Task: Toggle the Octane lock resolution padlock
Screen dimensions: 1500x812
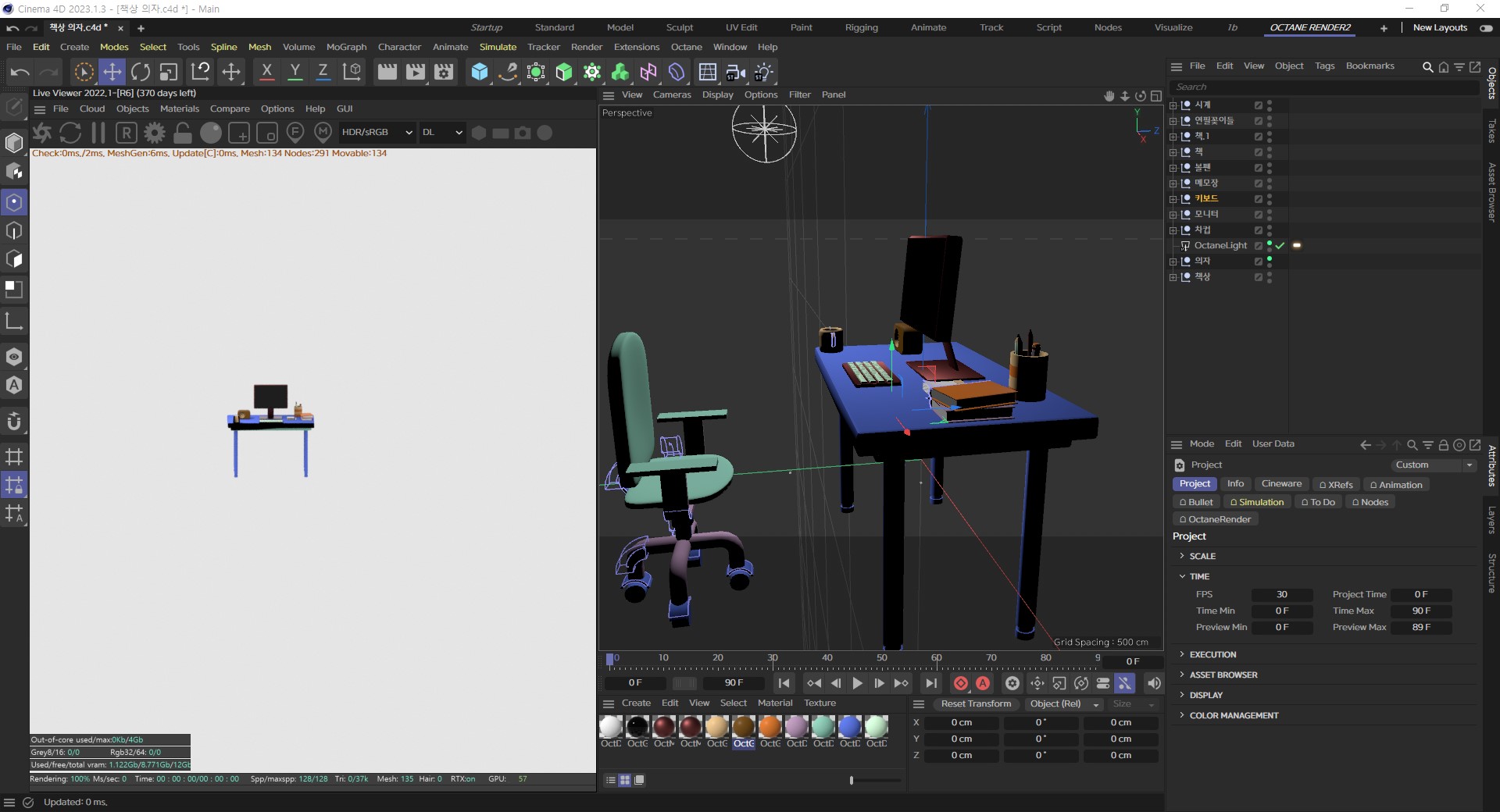Action: point(183,132)
